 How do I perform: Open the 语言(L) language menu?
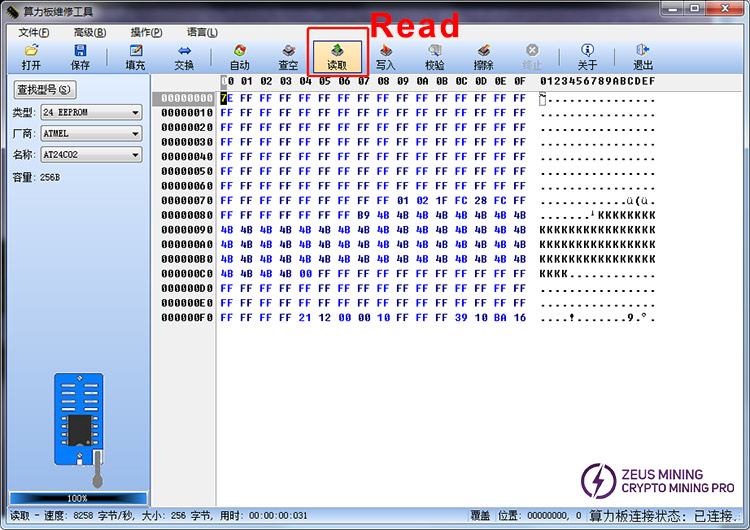201,32
